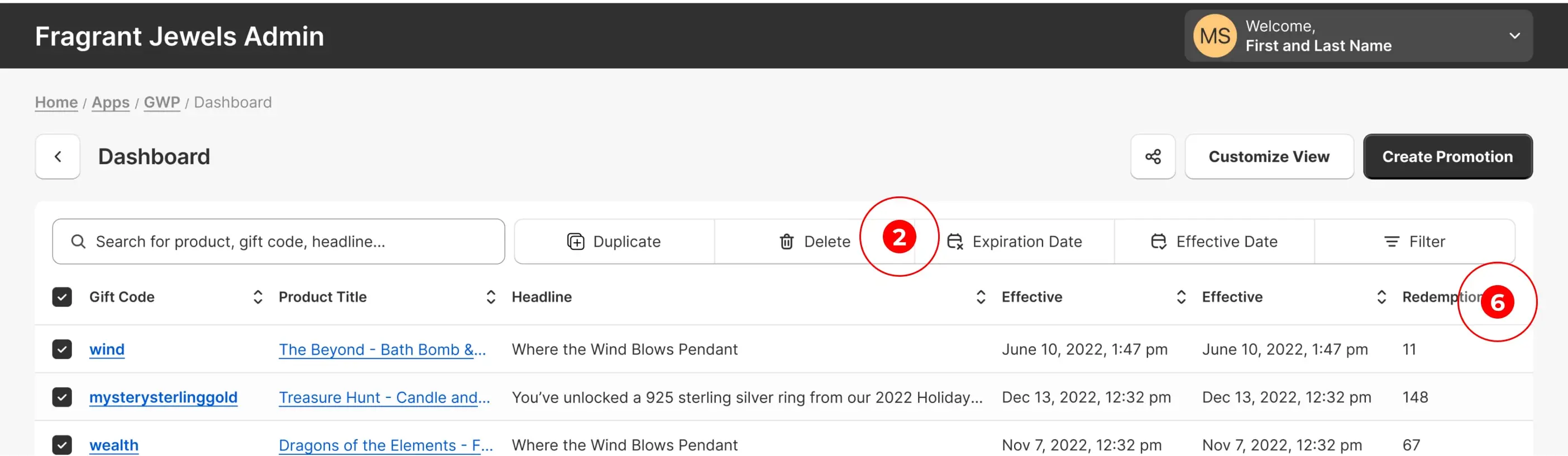Screen dimensions: 1568x456
Task: Click the first 'Dec 13, 2022, 12:32 pm' cell
Action: tap(1087, 397)
